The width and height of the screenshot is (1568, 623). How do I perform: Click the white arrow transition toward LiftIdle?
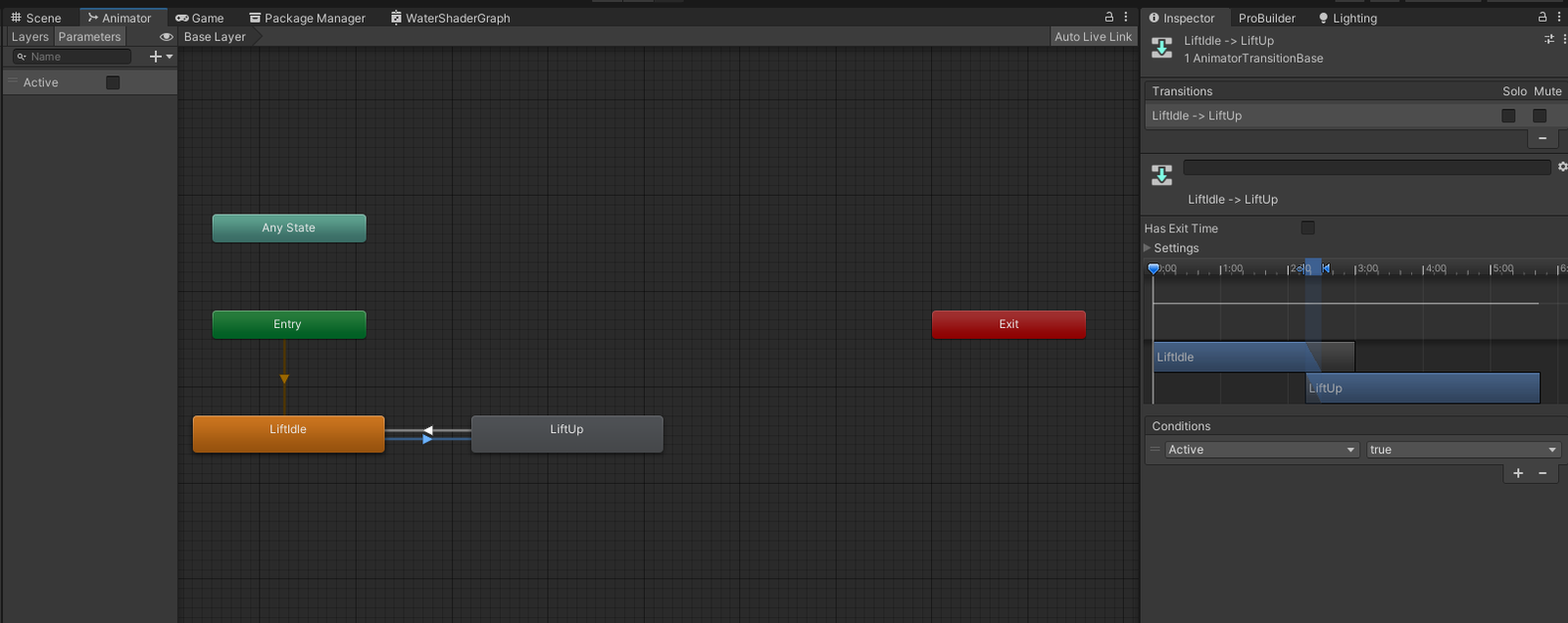[x=428, y=430]
